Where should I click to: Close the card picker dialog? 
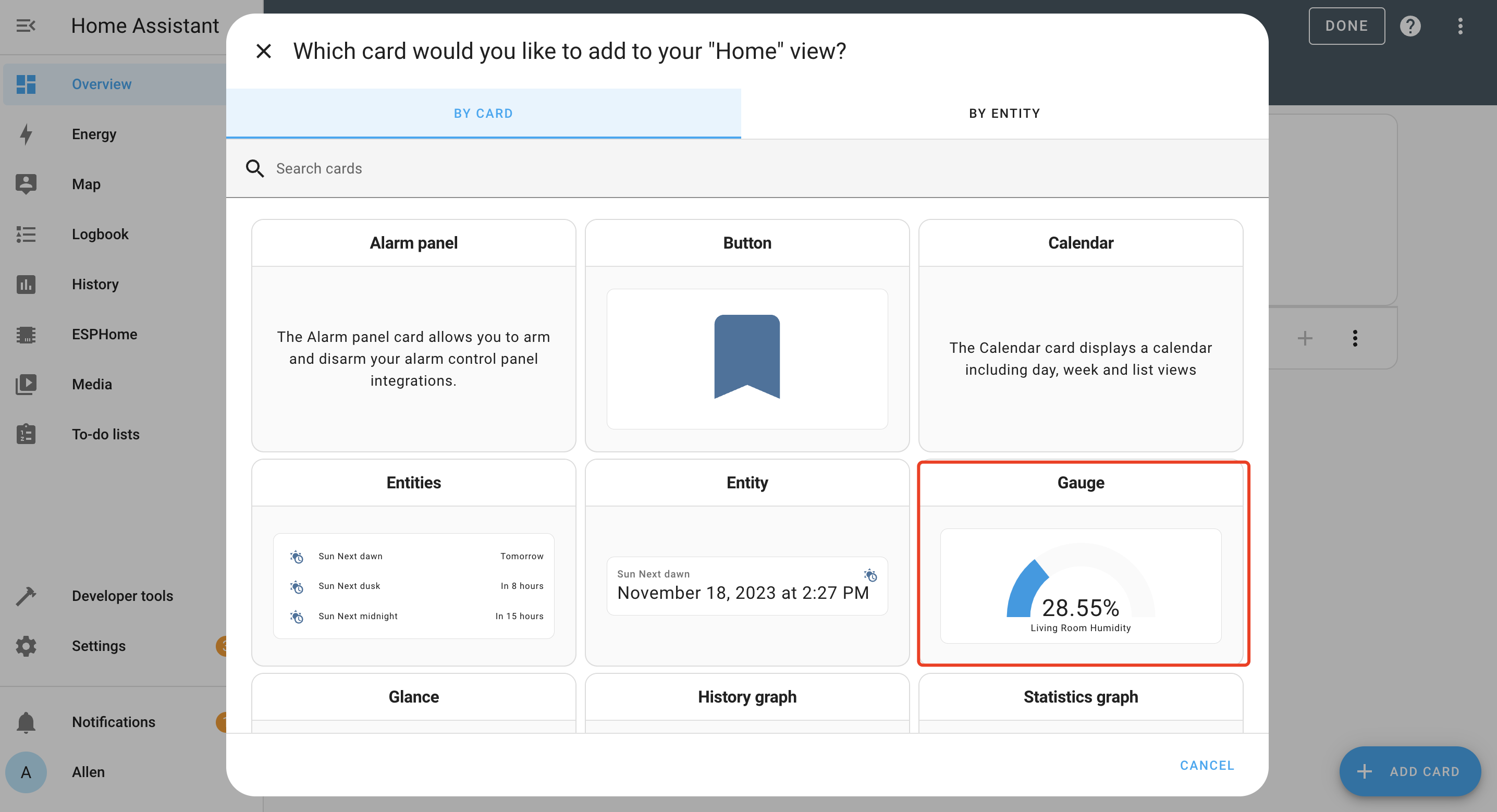click(x=263, y=51)
